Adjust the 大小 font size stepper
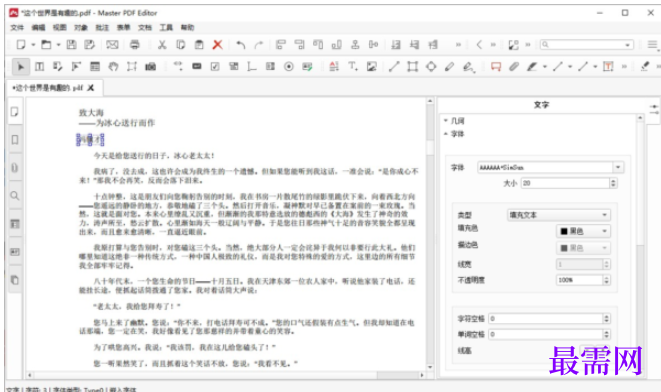661x392 pixels. click(613, 183)
